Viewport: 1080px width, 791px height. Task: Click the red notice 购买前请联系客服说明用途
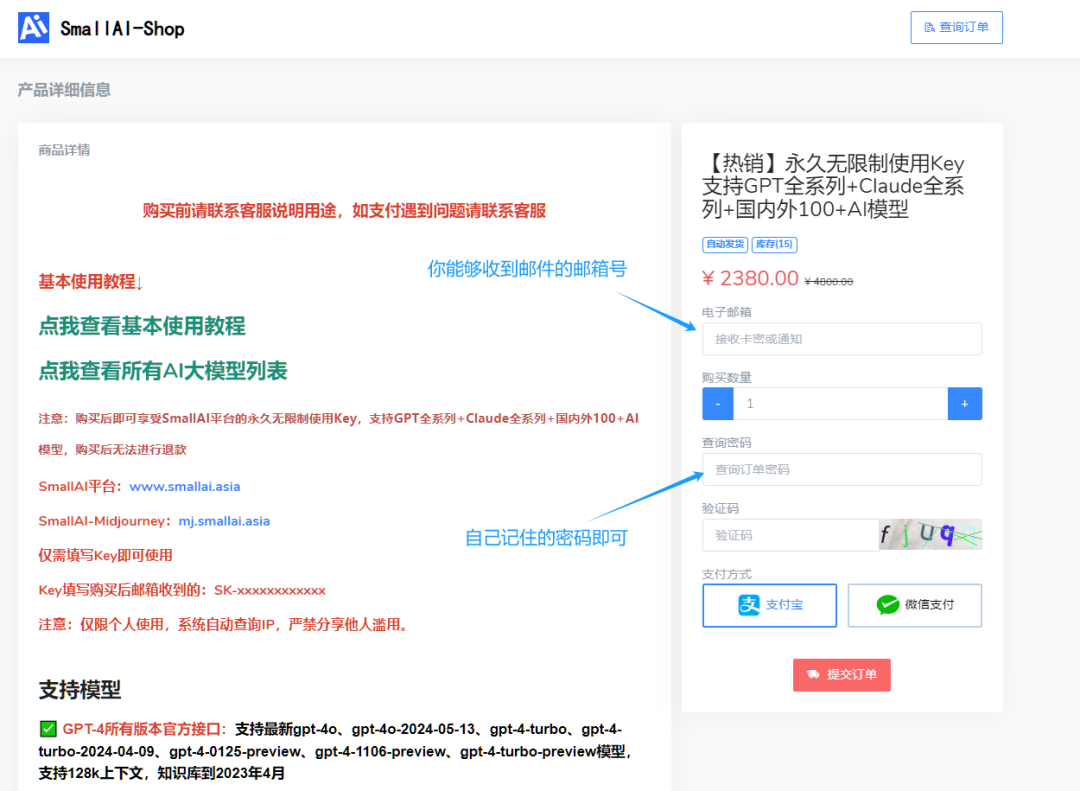click(x=344, y=211)
